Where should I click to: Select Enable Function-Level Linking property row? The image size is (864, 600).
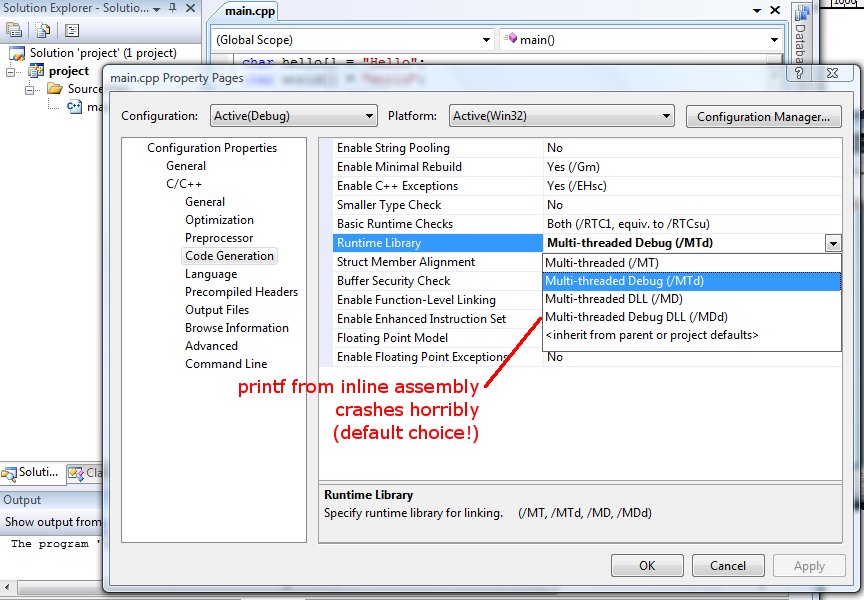coord(438,300)
